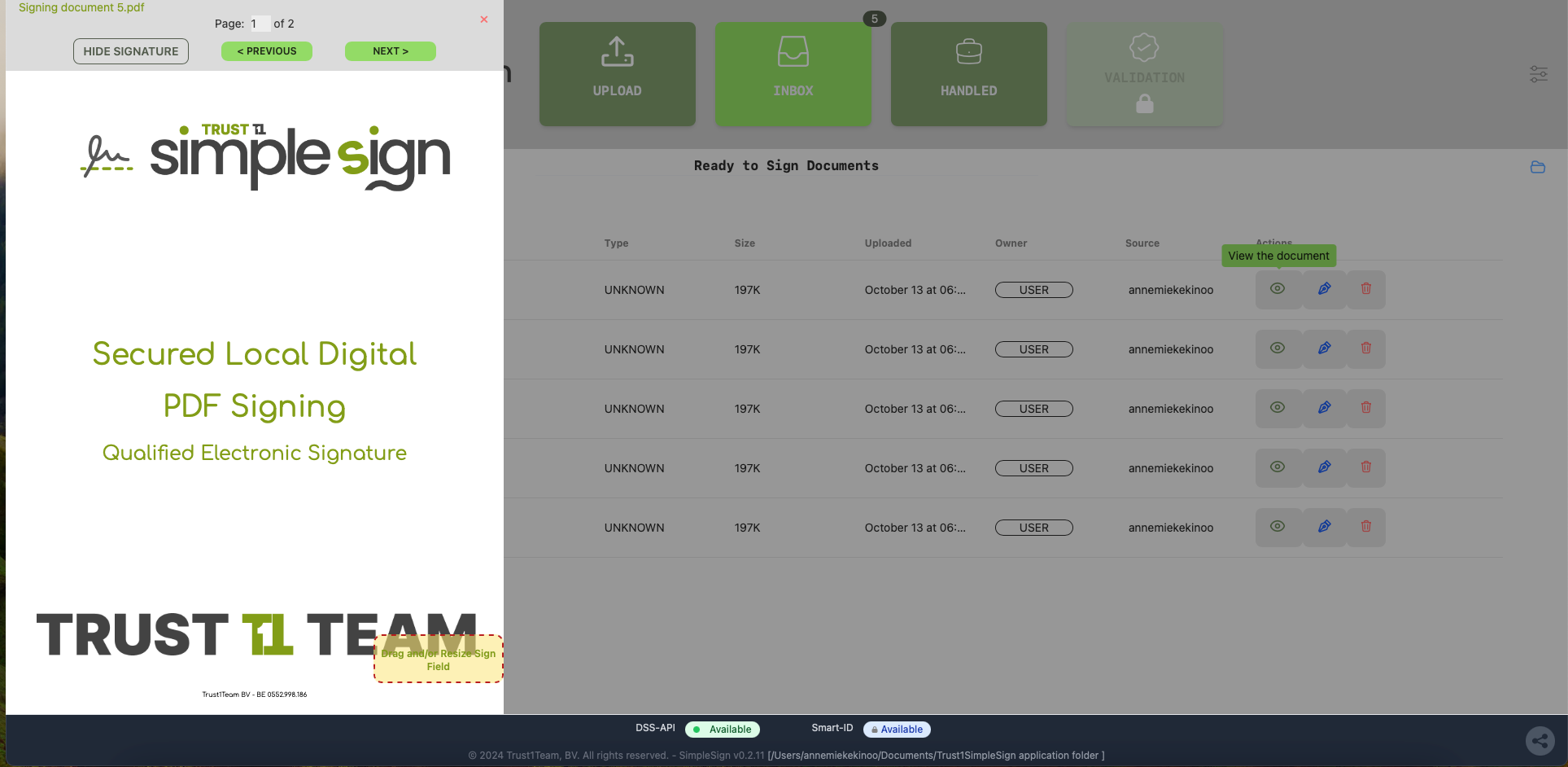Select the yellow Drag and/or Resize Sign Field box

coord(439,660)
